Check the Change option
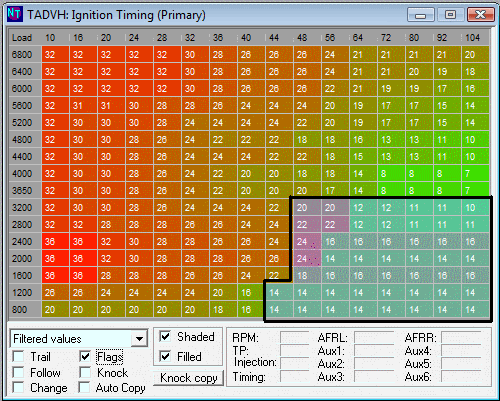 point(18,387)
